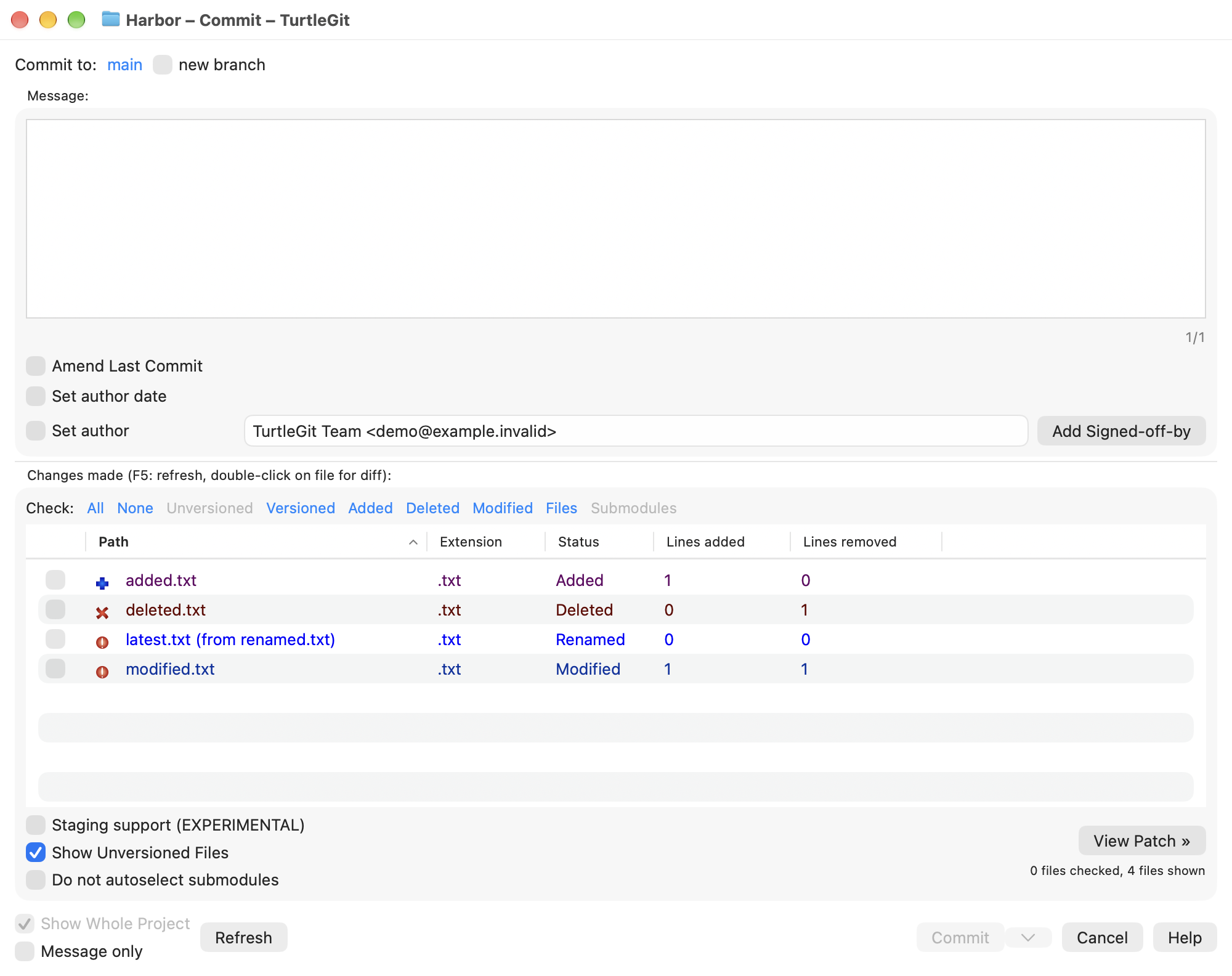
Task: Click the main branch link
Action: click(x=124, y=65)
